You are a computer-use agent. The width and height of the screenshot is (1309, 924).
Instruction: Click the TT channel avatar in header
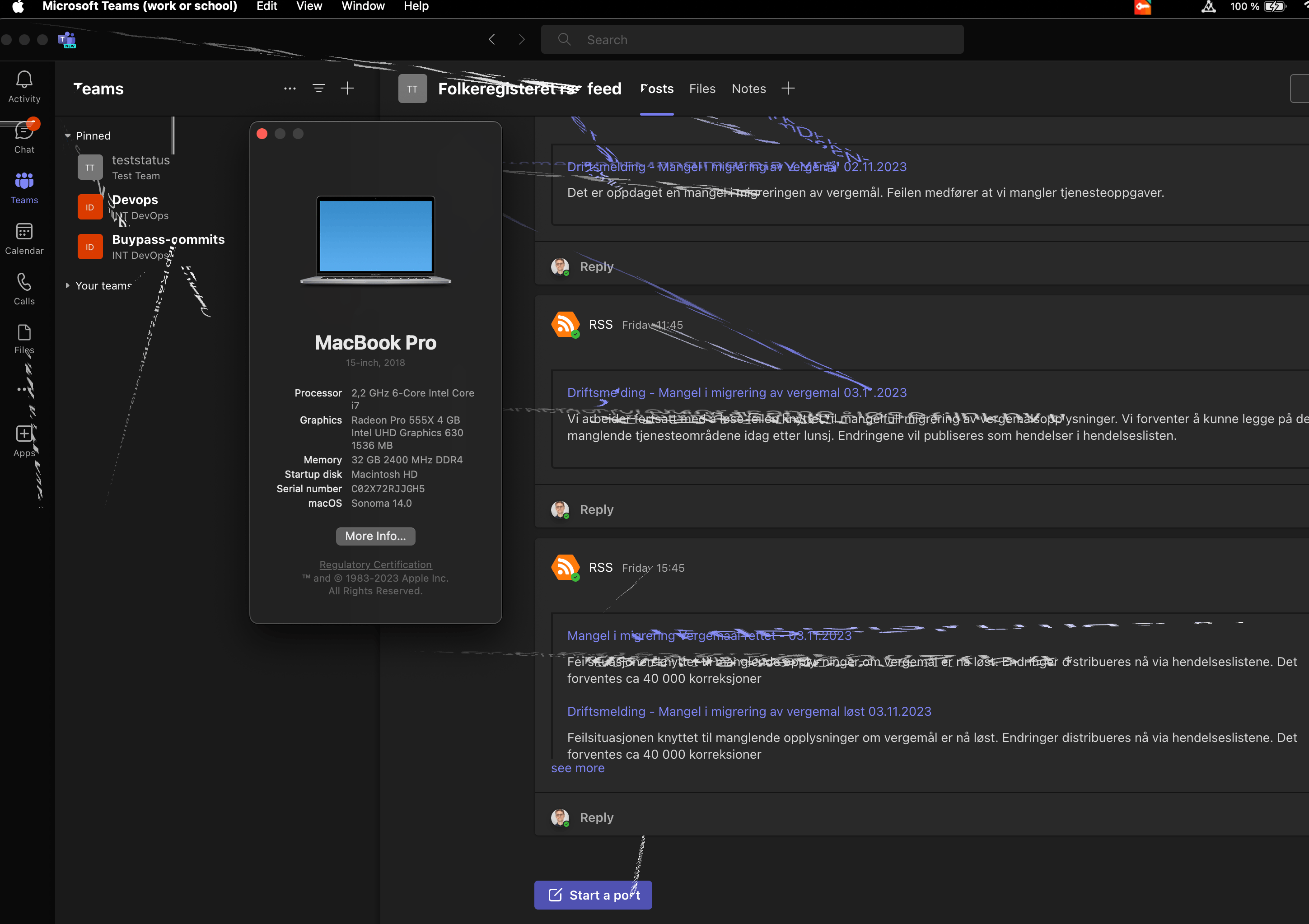pos(412,89)
